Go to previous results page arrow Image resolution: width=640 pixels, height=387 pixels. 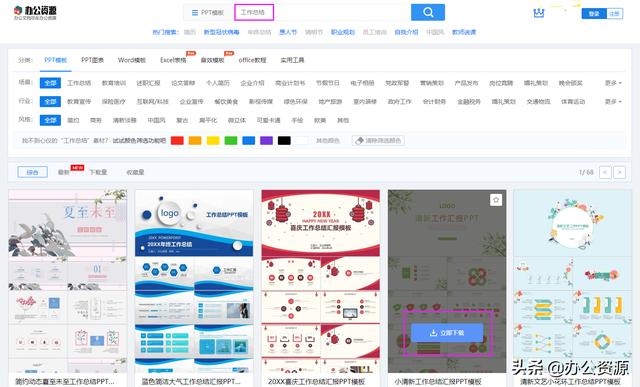coord(605,172)
